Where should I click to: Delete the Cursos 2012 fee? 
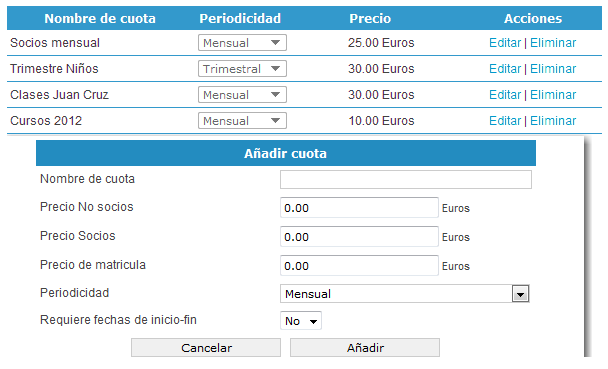point(553,121)
